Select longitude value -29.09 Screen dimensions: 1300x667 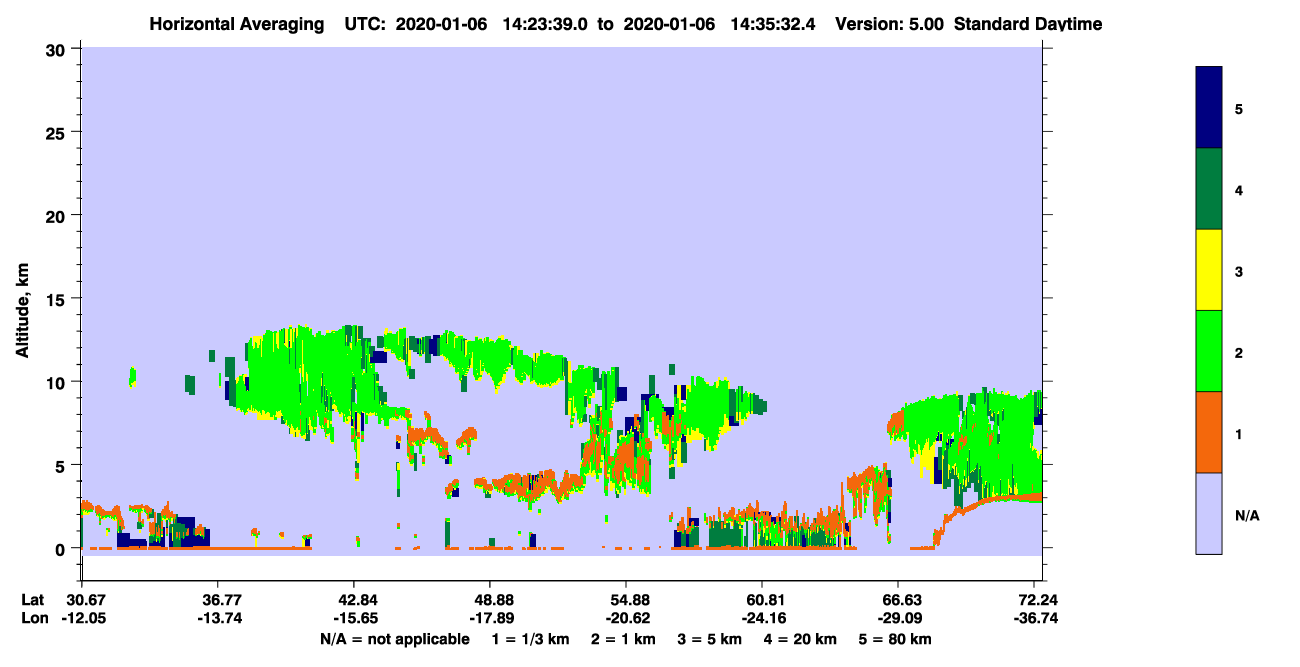pyautogui.click(x=898, y=618)
